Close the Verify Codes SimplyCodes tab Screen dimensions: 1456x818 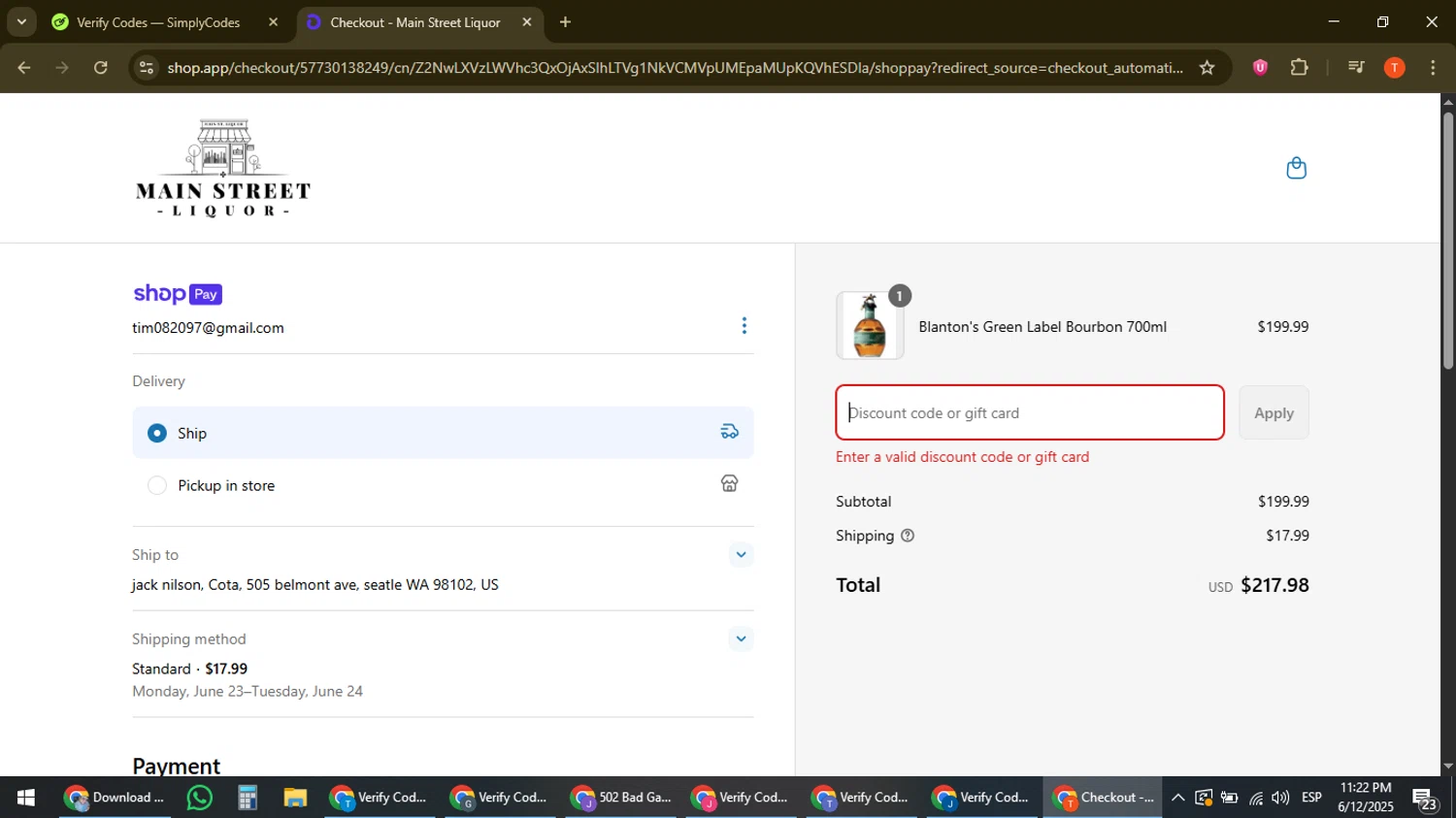273,22
